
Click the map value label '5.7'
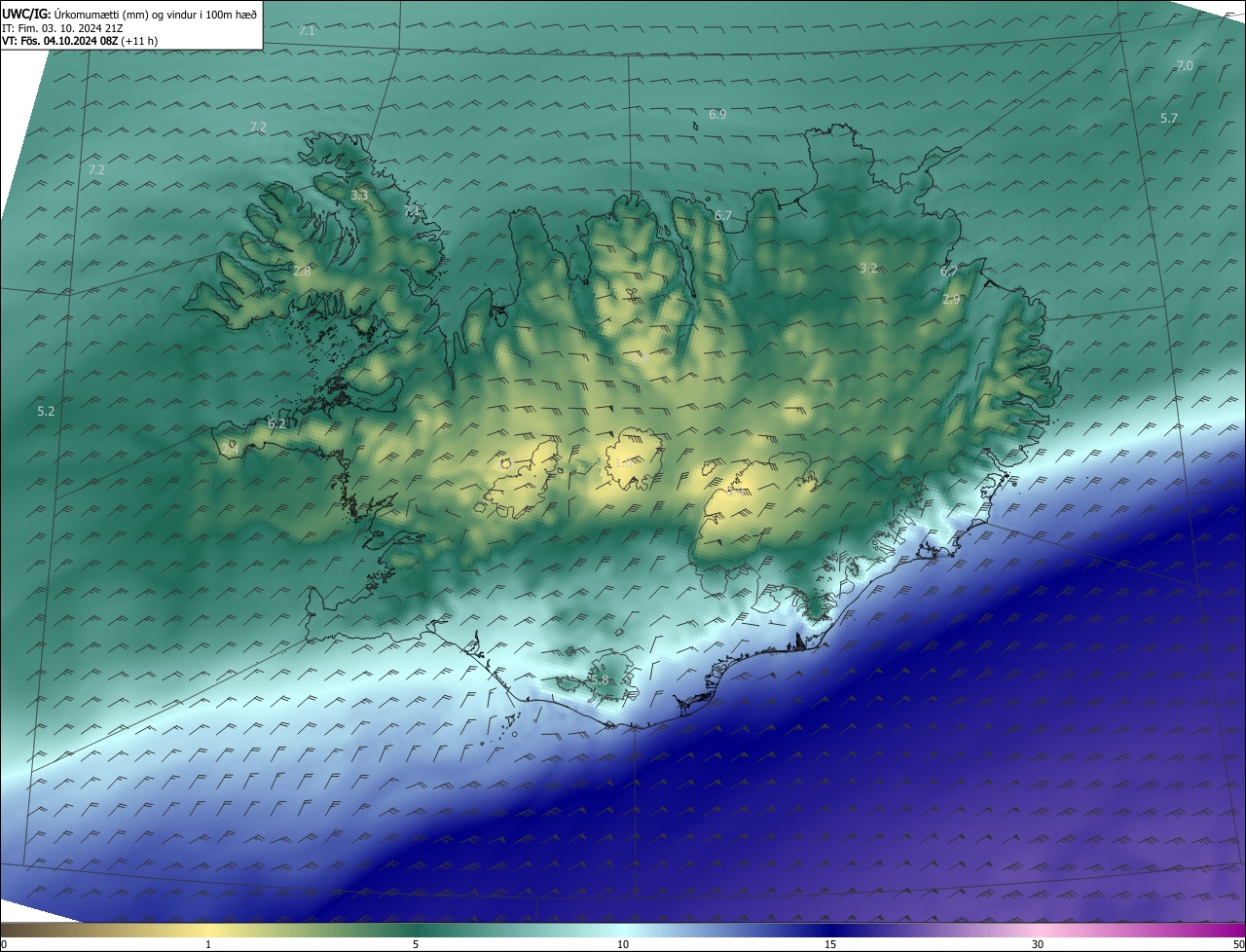[x=1169, y=118]
